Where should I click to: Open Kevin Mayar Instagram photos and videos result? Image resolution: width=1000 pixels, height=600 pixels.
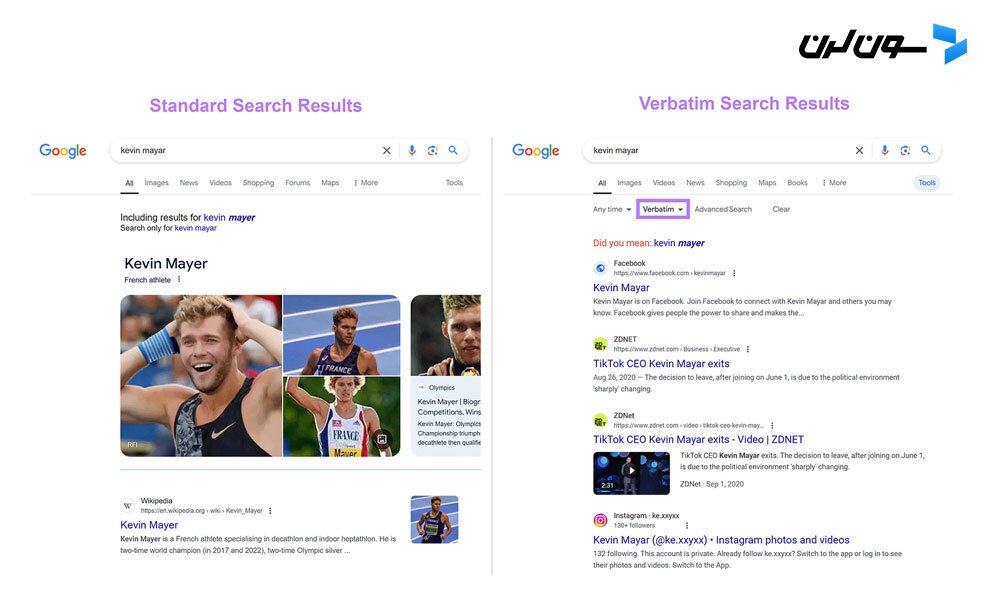point(721,540)
